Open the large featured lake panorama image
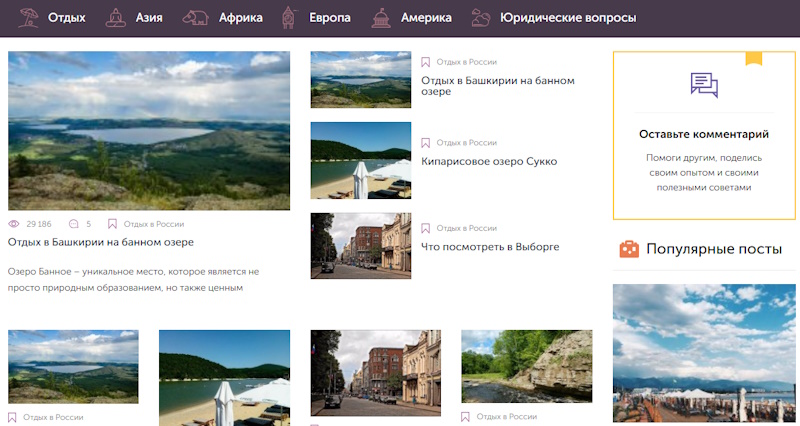 click(x=149, y=131)
